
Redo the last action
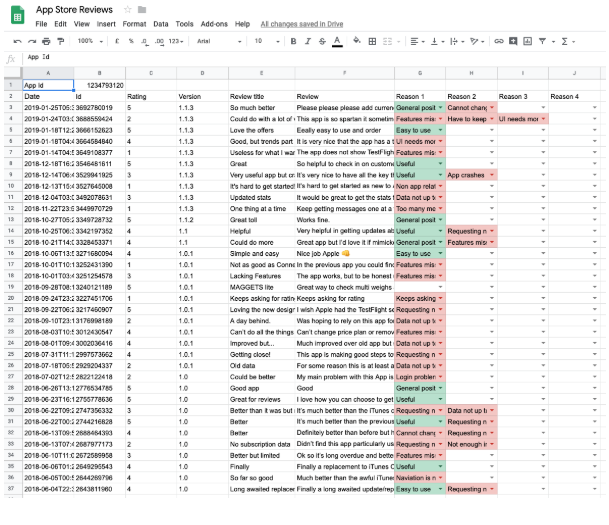tap(32, 41)
